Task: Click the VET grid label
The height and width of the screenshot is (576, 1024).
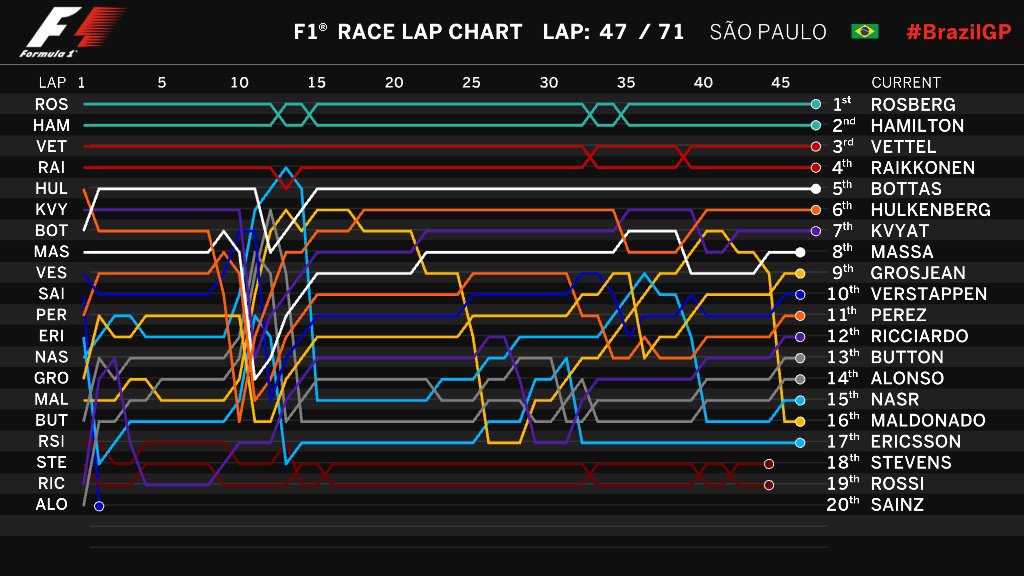Action: point(52,146)
